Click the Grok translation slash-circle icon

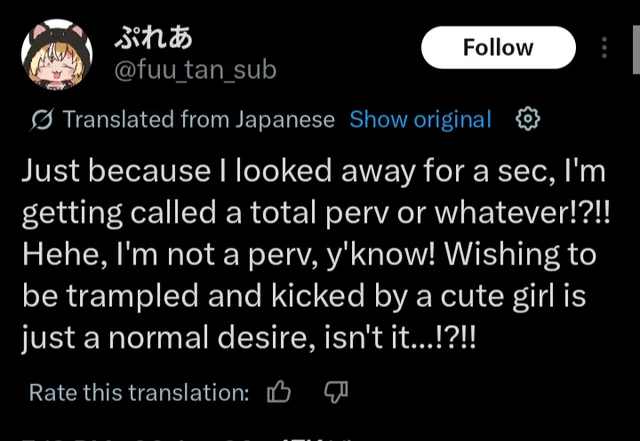(x=42, y=120)
